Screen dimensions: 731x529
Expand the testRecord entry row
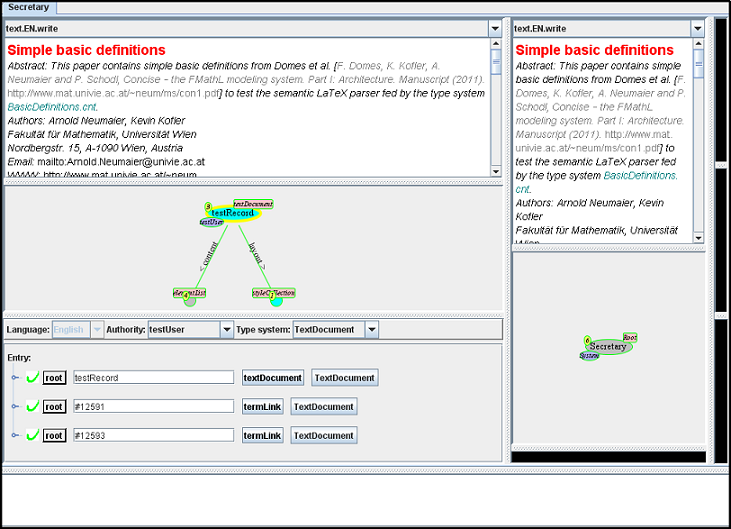15,378
